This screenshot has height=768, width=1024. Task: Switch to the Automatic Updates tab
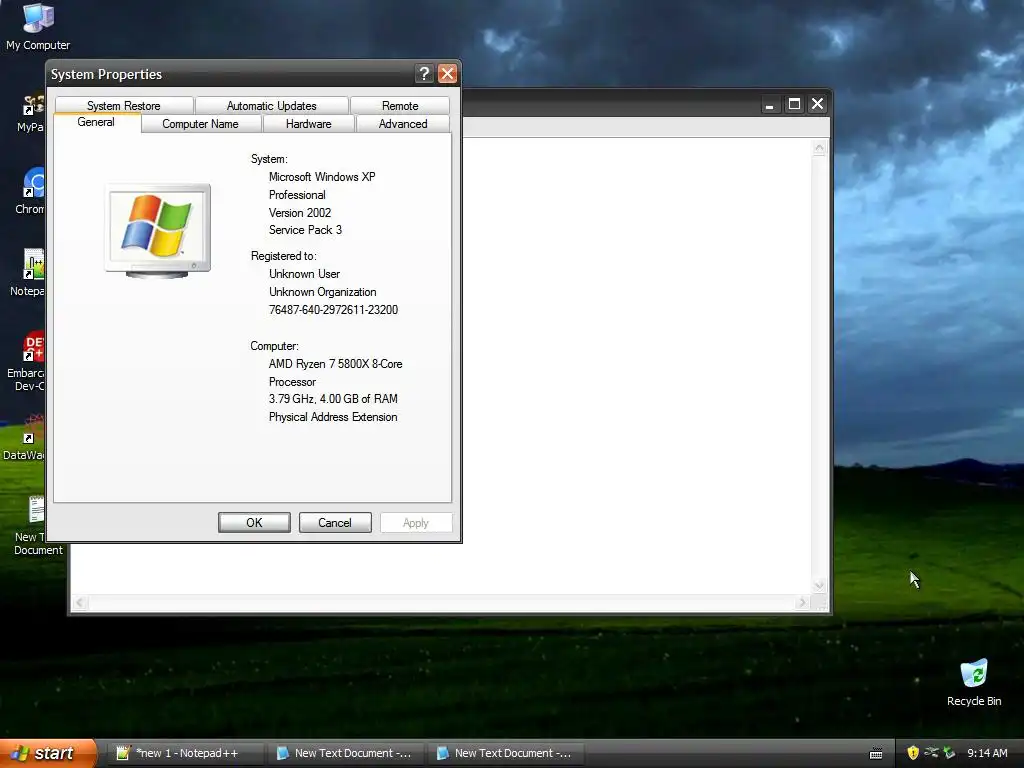(x=272, y=106)
